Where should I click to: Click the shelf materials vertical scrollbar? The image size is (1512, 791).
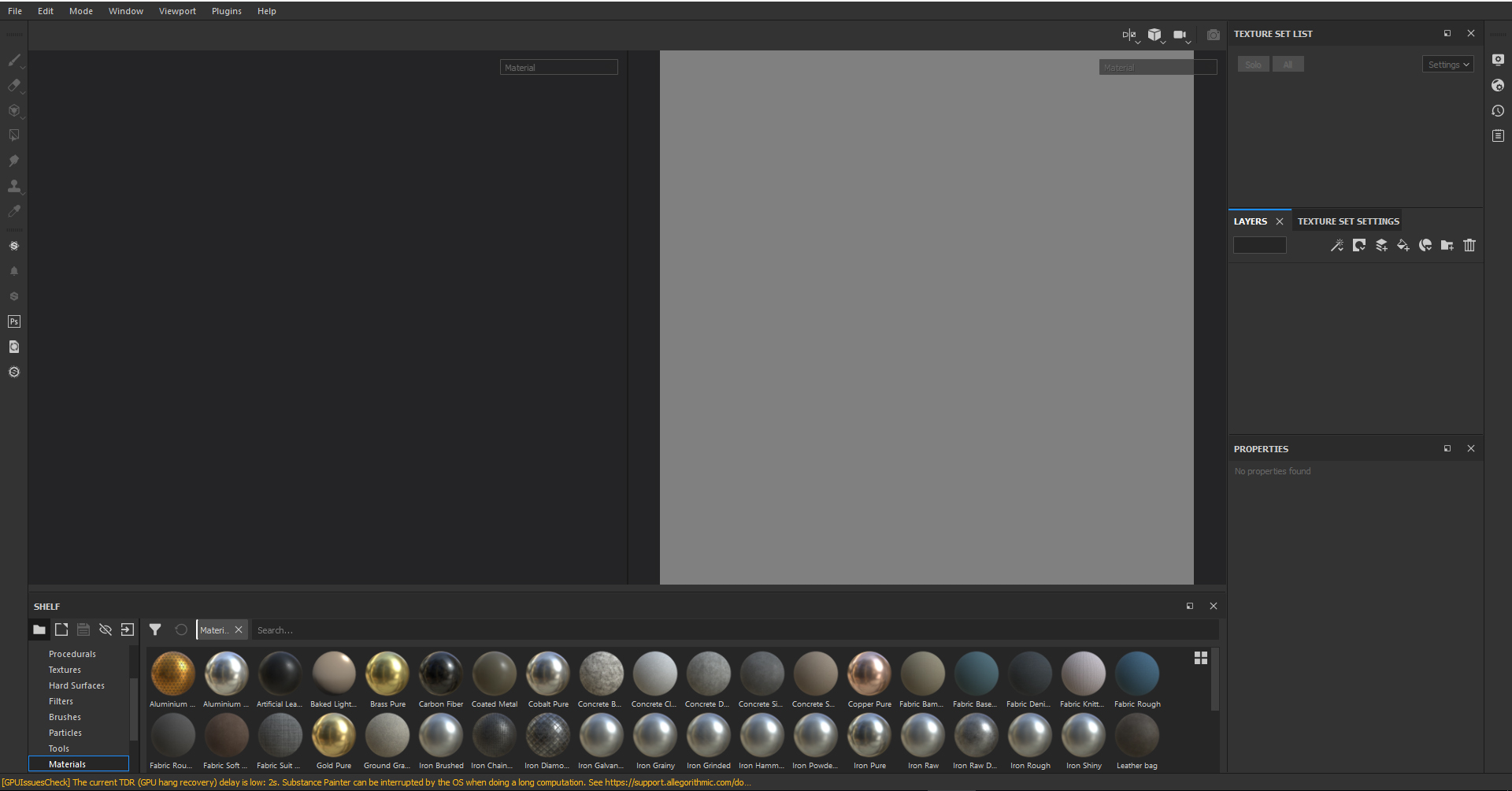point(1214,680)
